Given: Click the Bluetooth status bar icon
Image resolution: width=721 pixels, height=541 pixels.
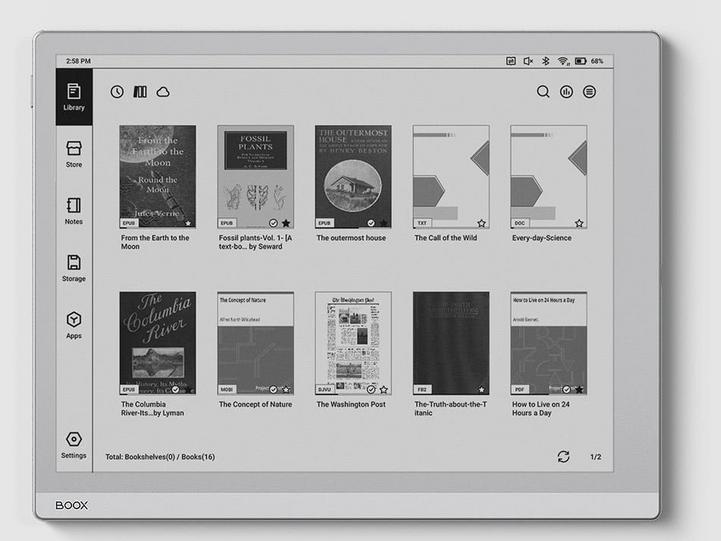Looking at the screenshot, I should (x=545, y=61).
